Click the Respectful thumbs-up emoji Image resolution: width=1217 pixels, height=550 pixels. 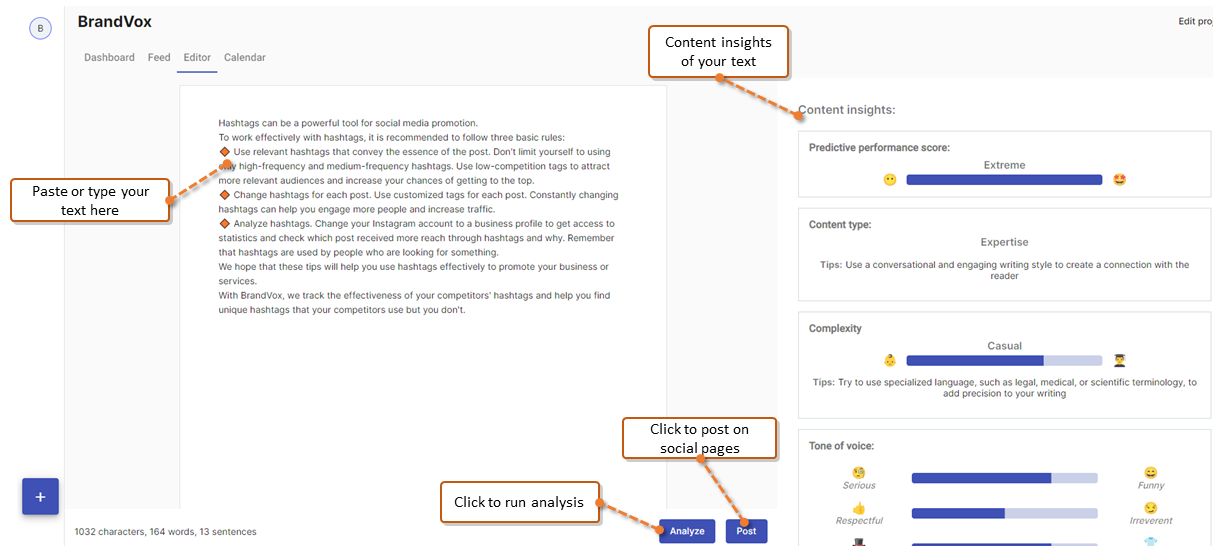pos(859,508)
